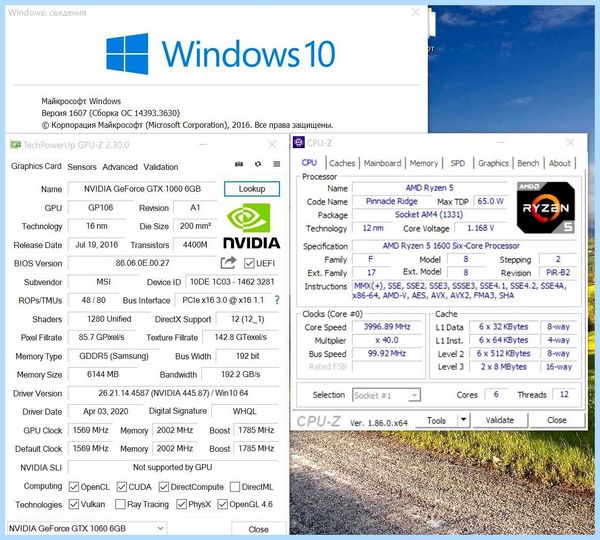Click the CPU-Z title bar app icon

299,142
